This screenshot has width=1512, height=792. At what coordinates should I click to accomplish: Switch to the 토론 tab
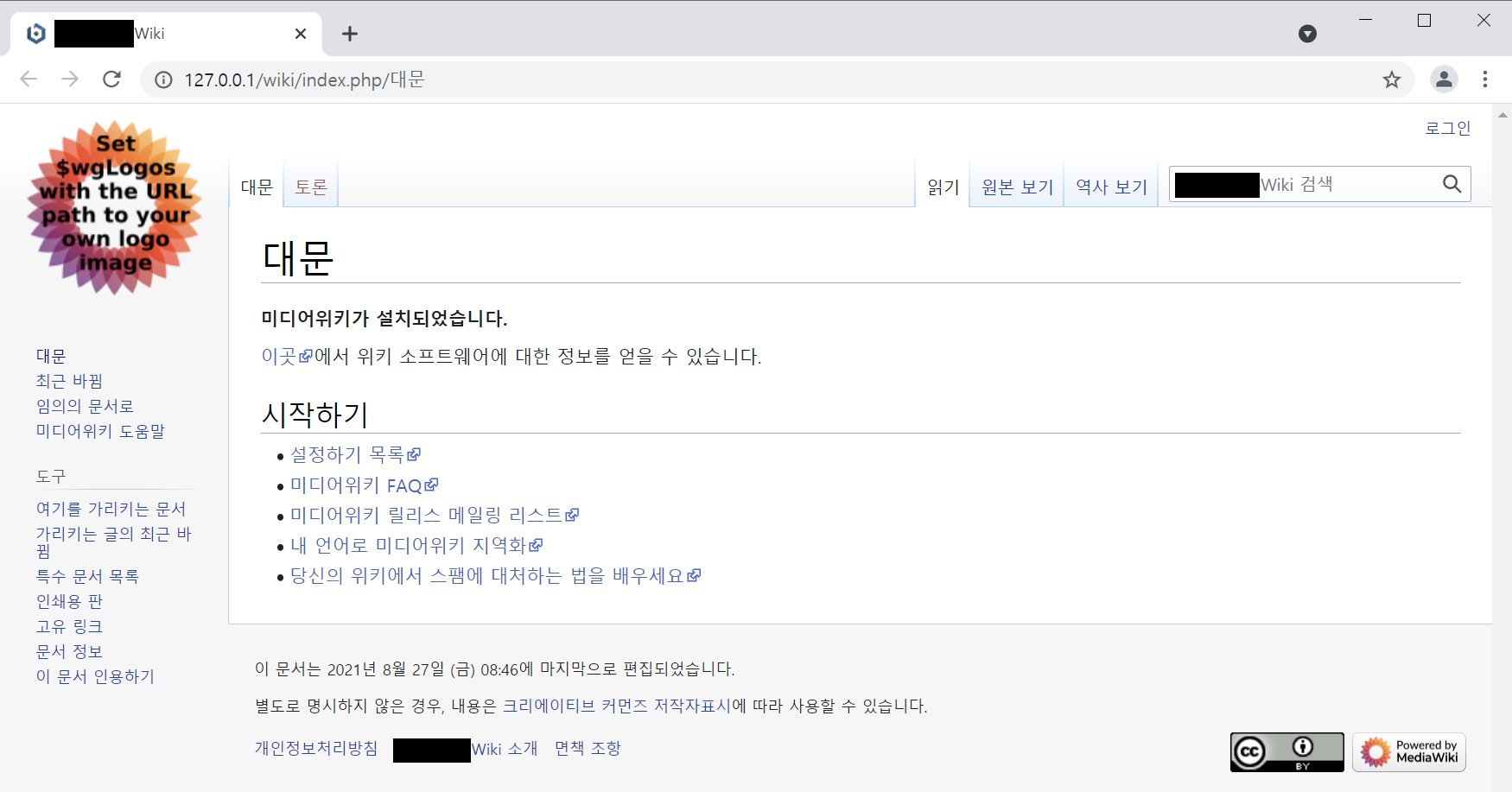pos(311,187)
